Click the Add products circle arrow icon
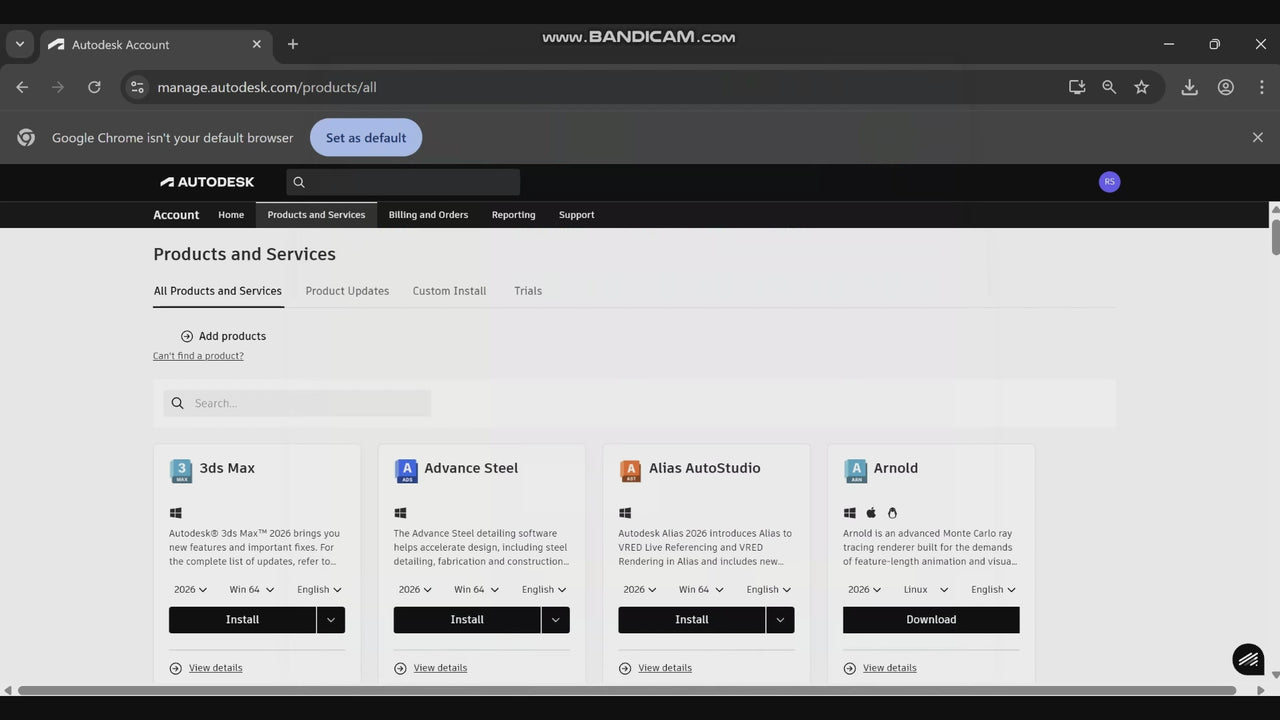This screenshot has height=720, width=1280. click(187, 336)
